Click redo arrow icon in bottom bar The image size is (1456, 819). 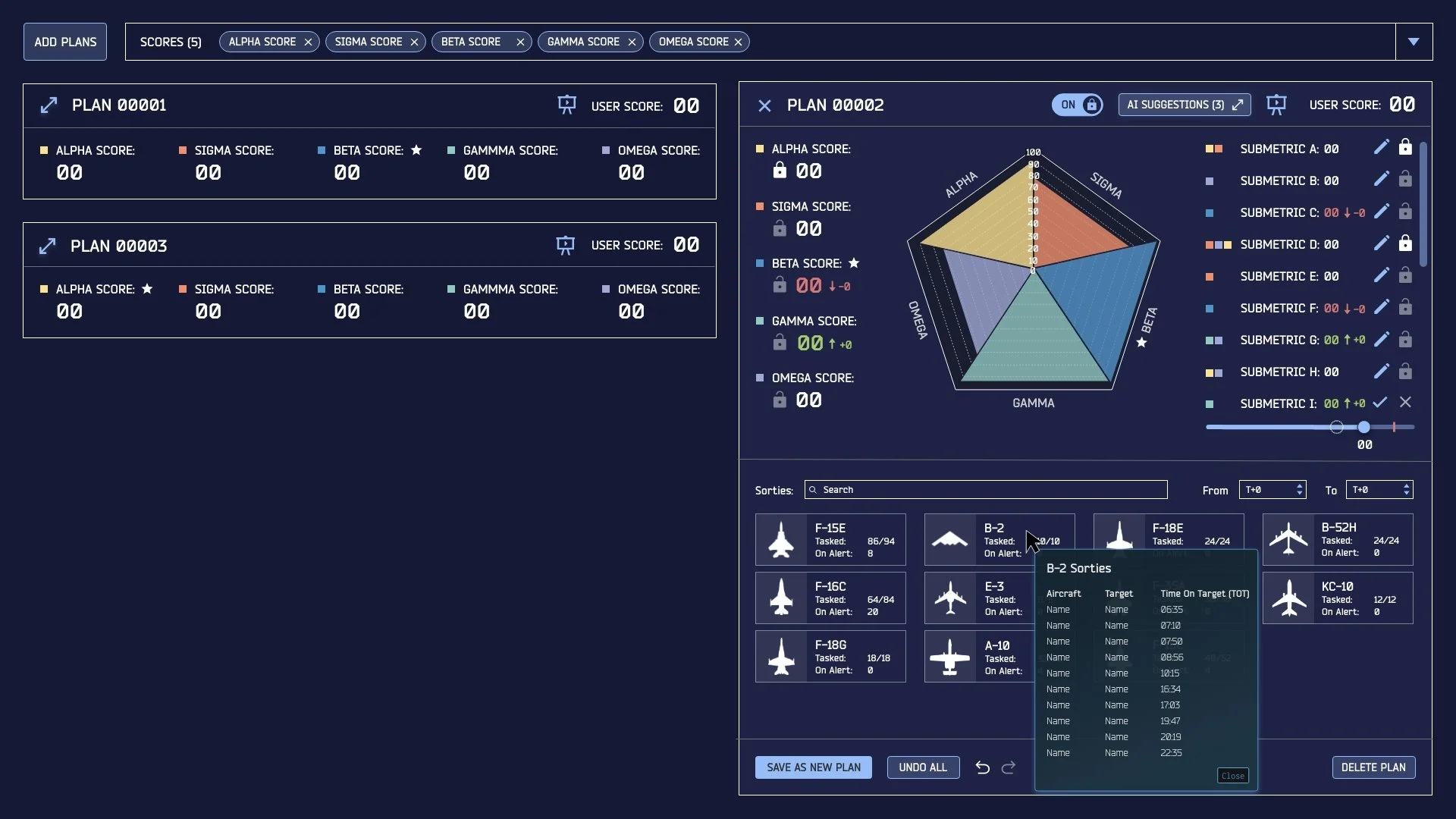coord(1009,767)
